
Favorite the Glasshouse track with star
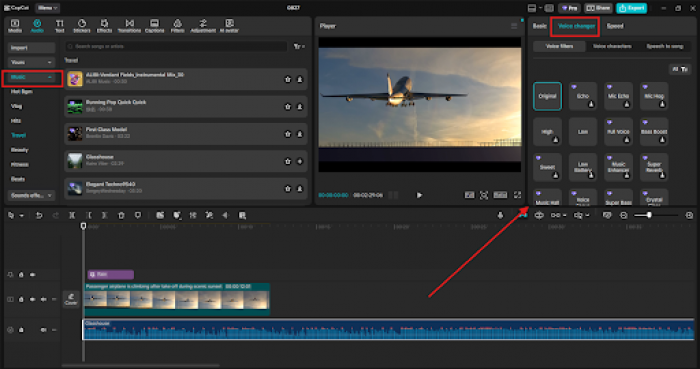click(288, 161)
